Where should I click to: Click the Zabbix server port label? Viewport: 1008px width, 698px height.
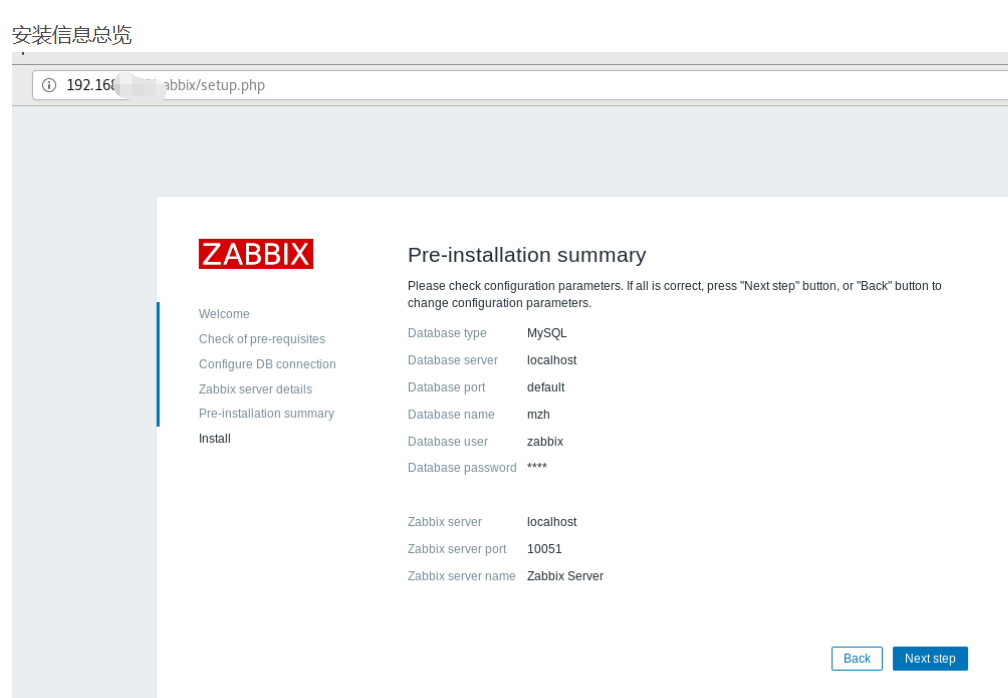(456, 549)
